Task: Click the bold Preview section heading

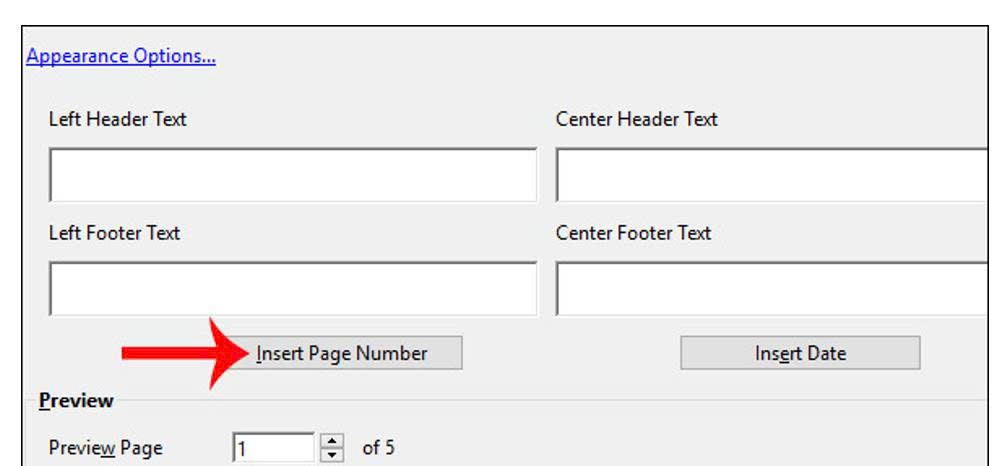Action: click(x=76, y=401)
